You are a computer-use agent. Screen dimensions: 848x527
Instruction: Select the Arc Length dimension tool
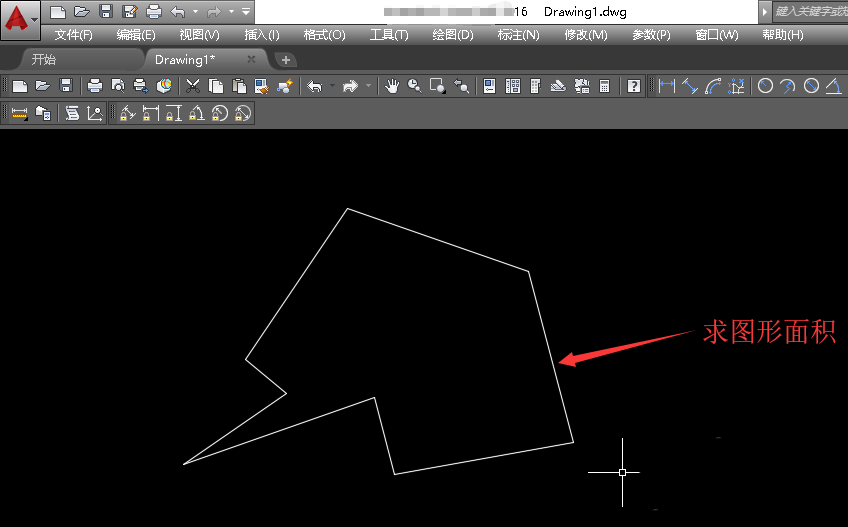click(713, 85)
